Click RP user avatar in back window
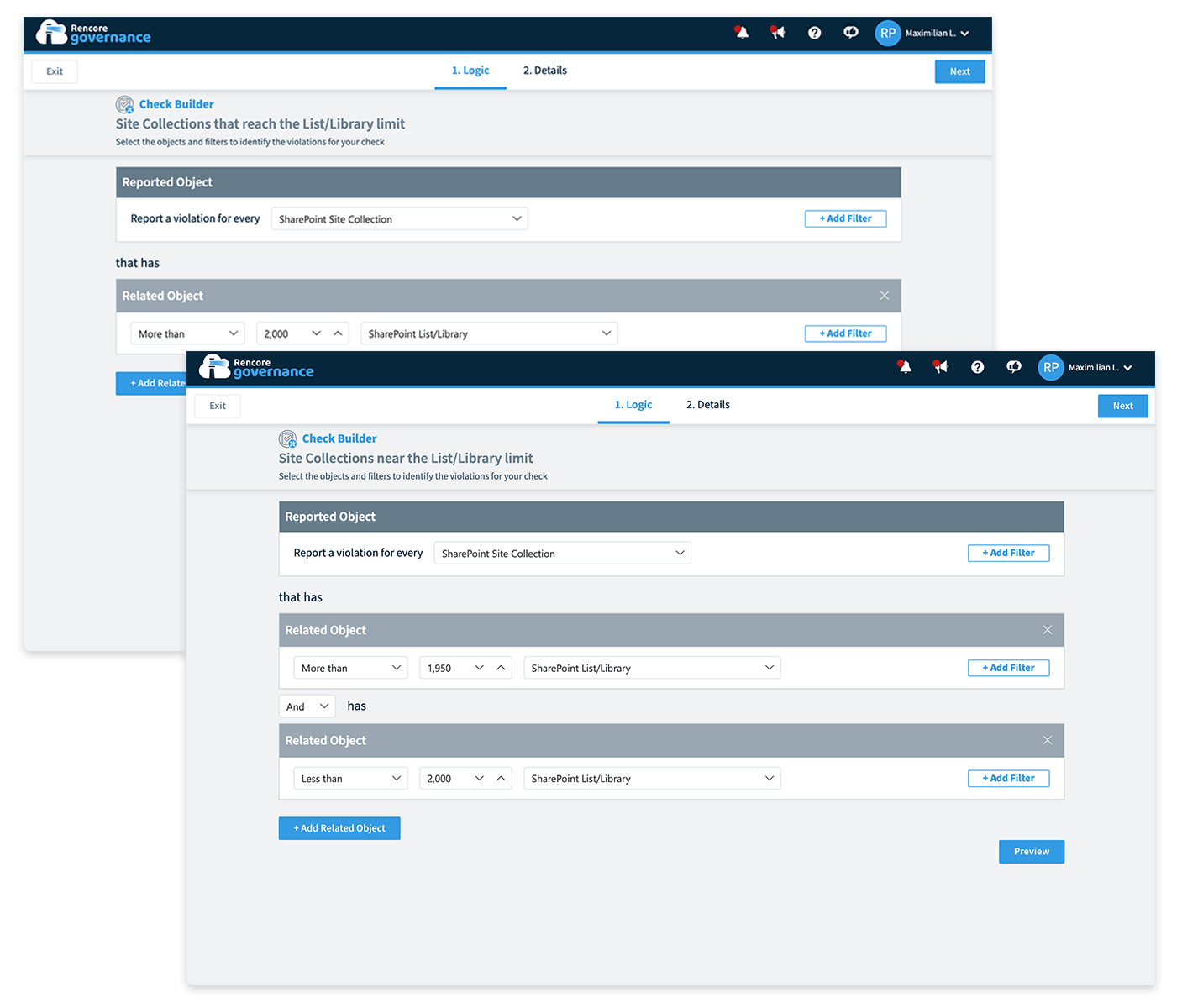 pos(888,33)
